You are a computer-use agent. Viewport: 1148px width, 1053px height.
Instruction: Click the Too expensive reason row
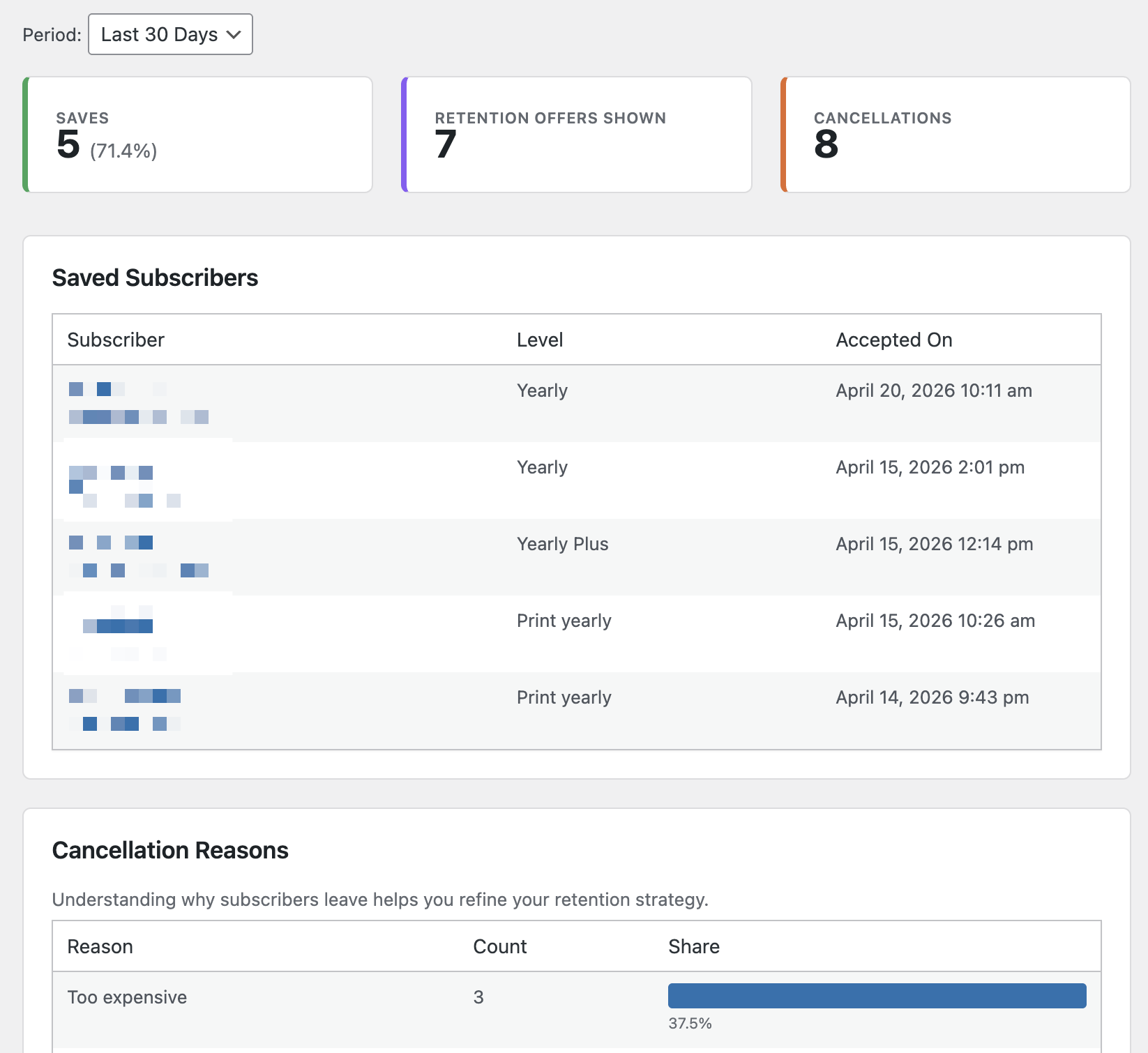(577, 1010)
